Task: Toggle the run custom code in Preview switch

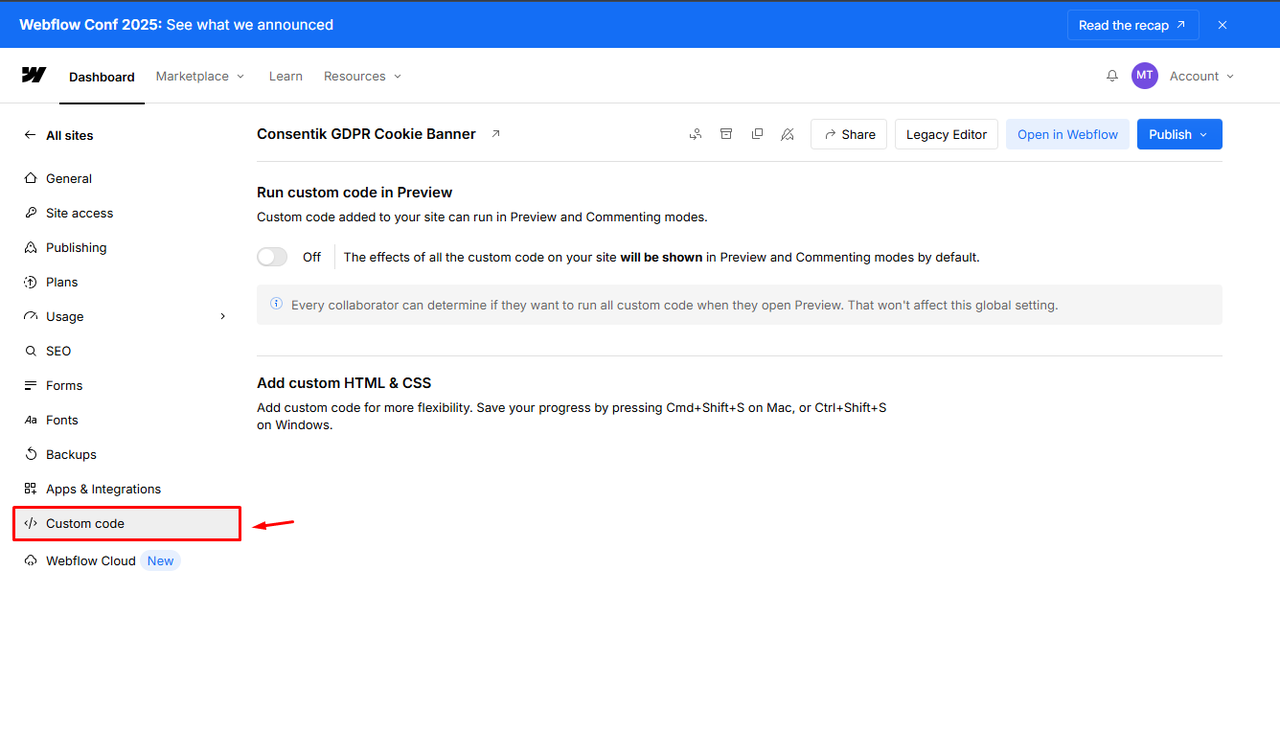Action: [x=272, y=257]
